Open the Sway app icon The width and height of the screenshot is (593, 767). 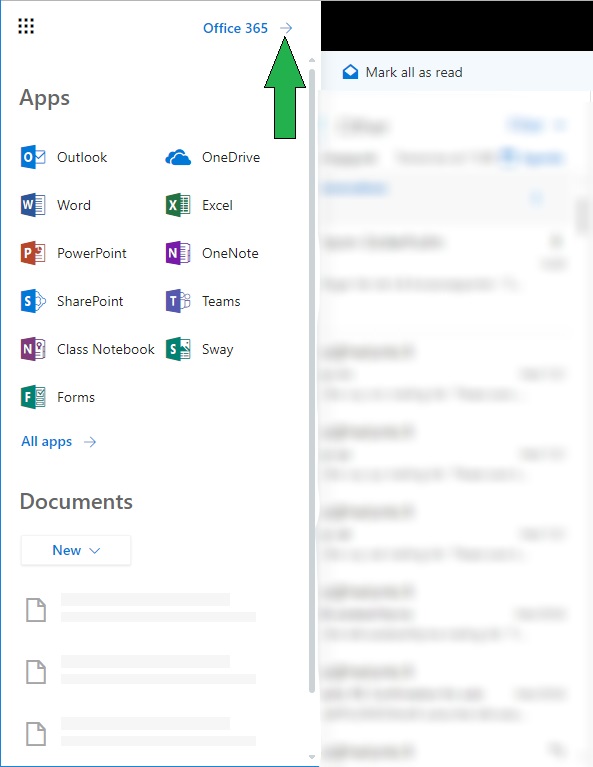pos(178,349)
